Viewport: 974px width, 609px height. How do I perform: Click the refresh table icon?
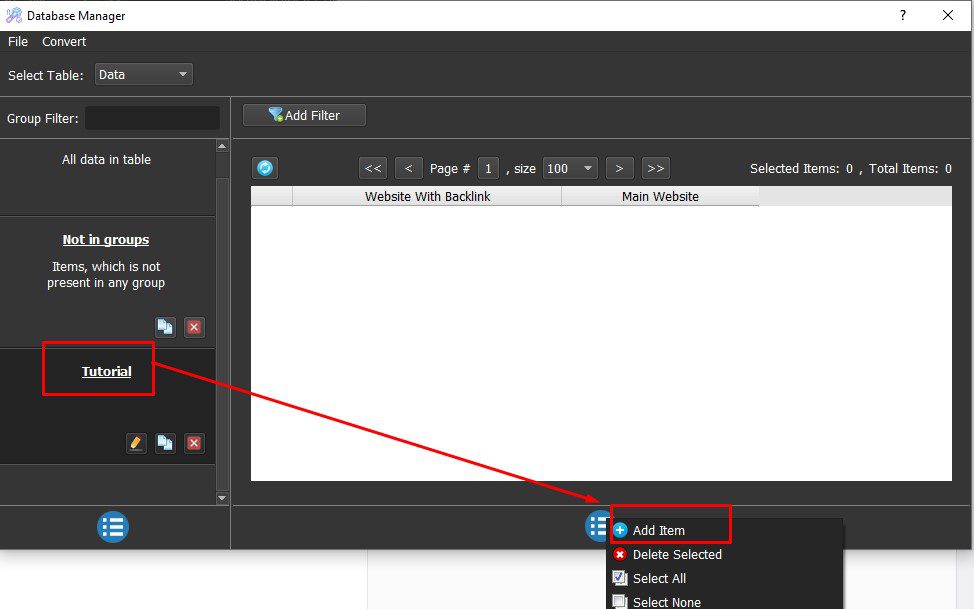265,168
